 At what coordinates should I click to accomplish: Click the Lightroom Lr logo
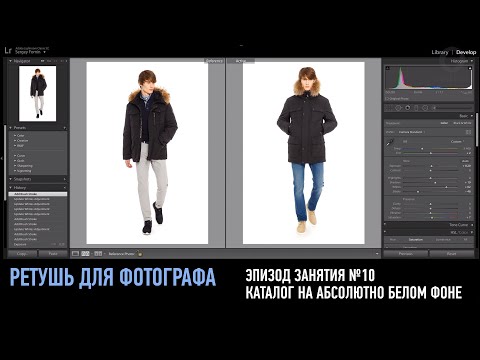[8, 50]
